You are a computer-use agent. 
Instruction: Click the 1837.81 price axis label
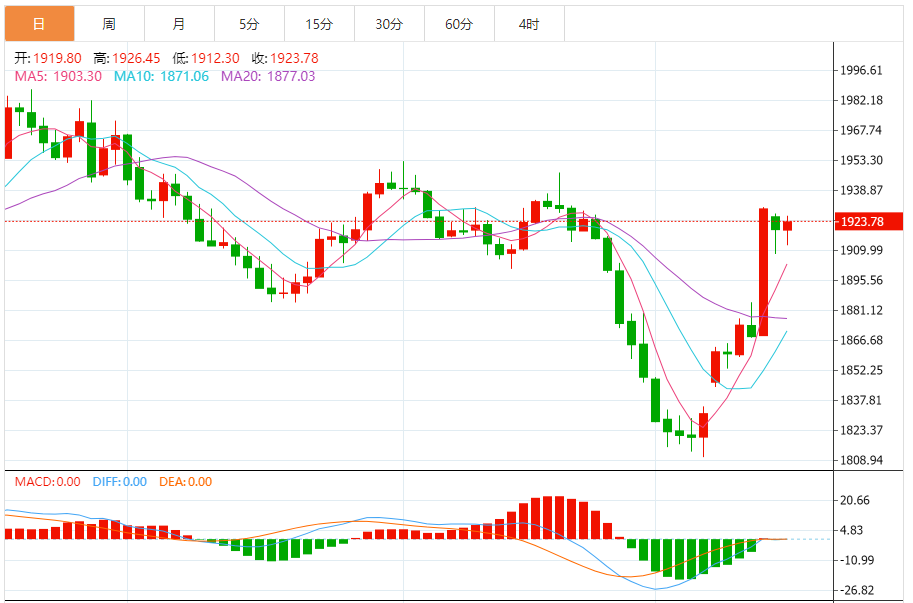coord(861,400)
